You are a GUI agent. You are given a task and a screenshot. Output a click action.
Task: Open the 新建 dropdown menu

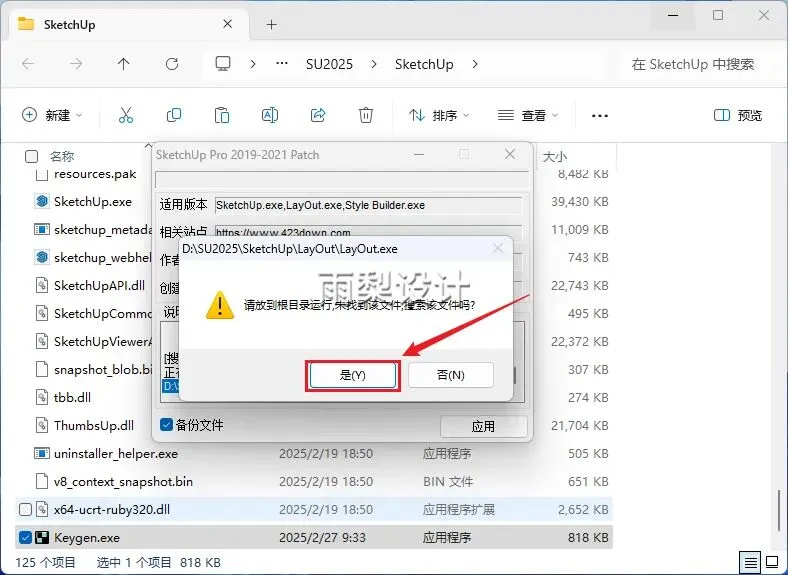pos(52,115)
